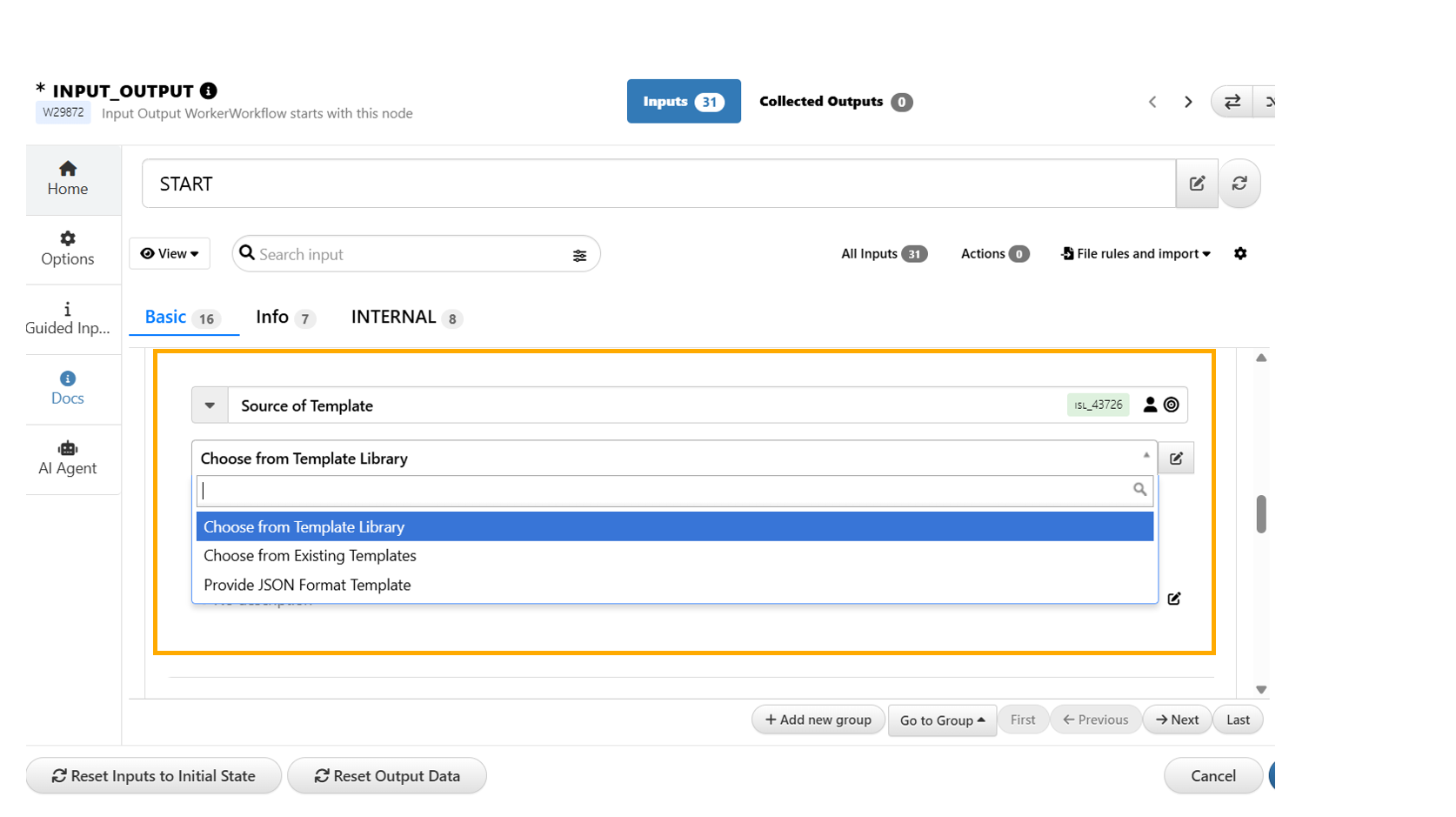The width and height of the screenshot is (1456, 817).
Task: Expand the File rules and import menu
Action: pos(1136,253)
